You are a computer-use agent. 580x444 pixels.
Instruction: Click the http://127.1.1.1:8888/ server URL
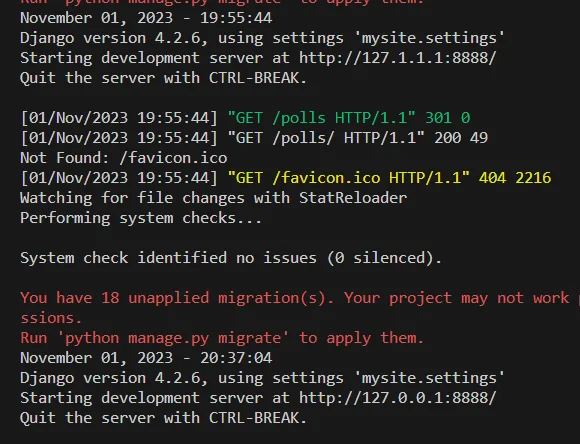[x=398, y=58]
